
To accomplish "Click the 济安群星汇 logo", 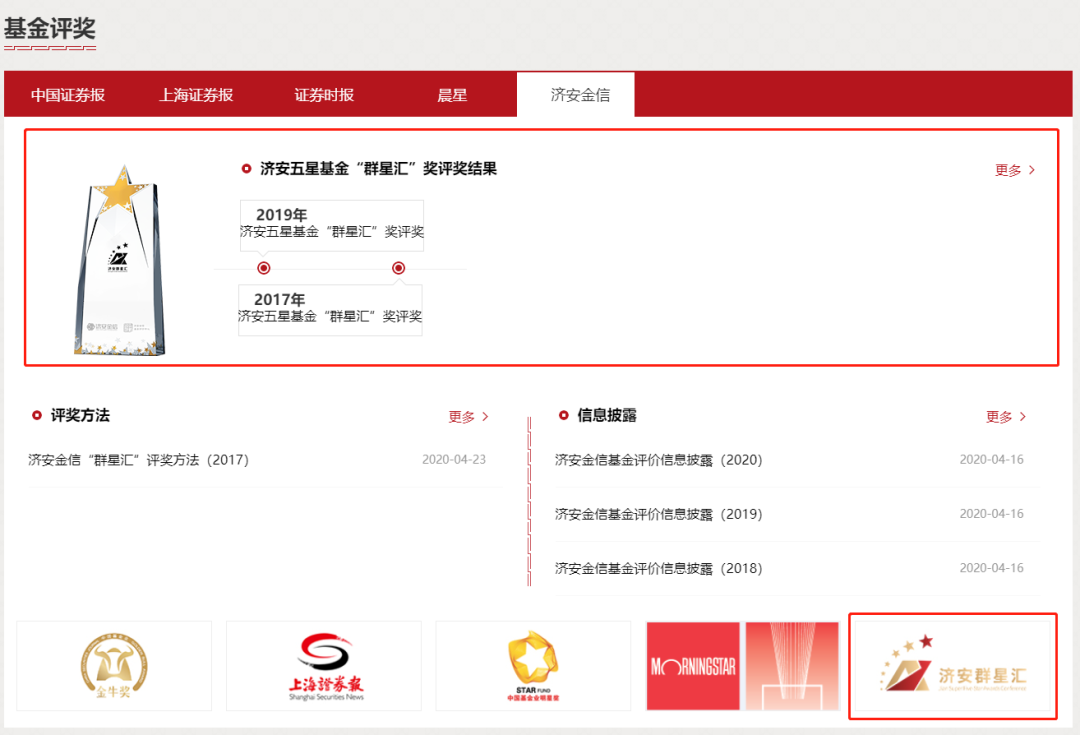I will pyautogui.click(x=953, y=666).
